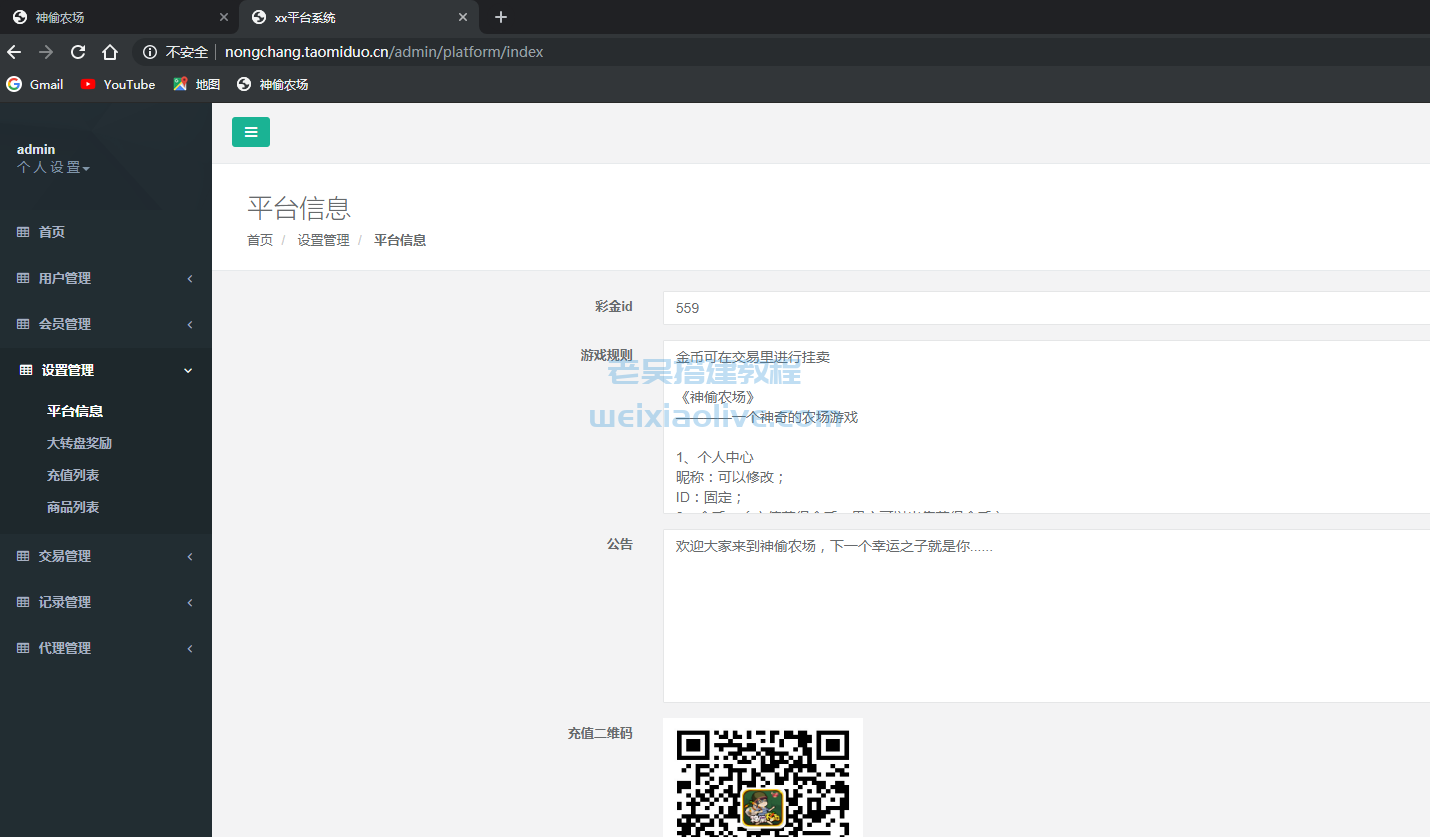Click the browser forward arrow
Viewport: 1430px width, 837px height.
click(46, 52)
